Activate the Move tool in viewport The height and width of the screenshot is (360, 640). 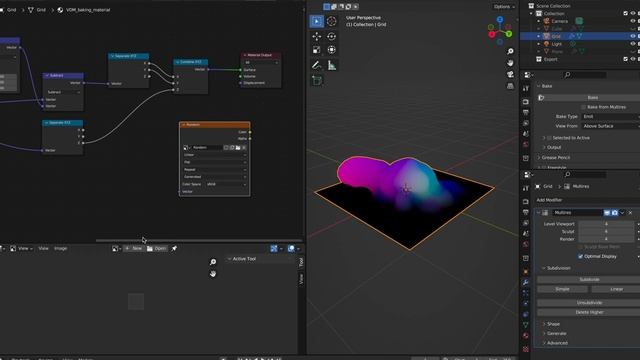(317, 36)
